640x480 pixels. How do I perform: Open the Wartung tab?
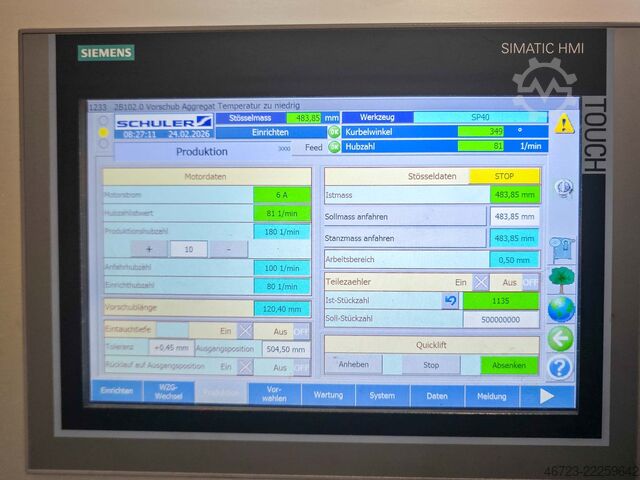(328, 395)
